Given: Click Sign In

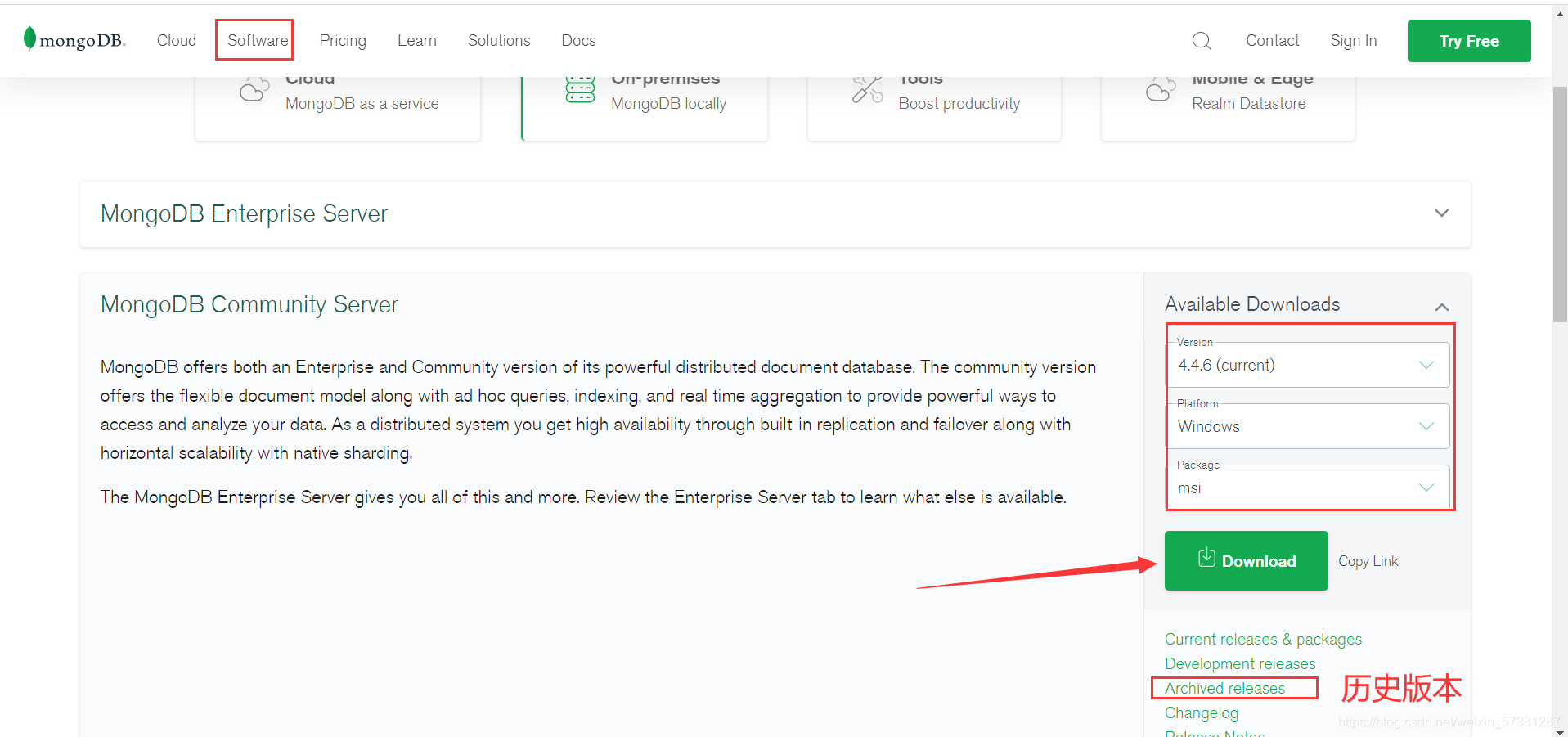Looking at the screenshot, I should 1353,41.
